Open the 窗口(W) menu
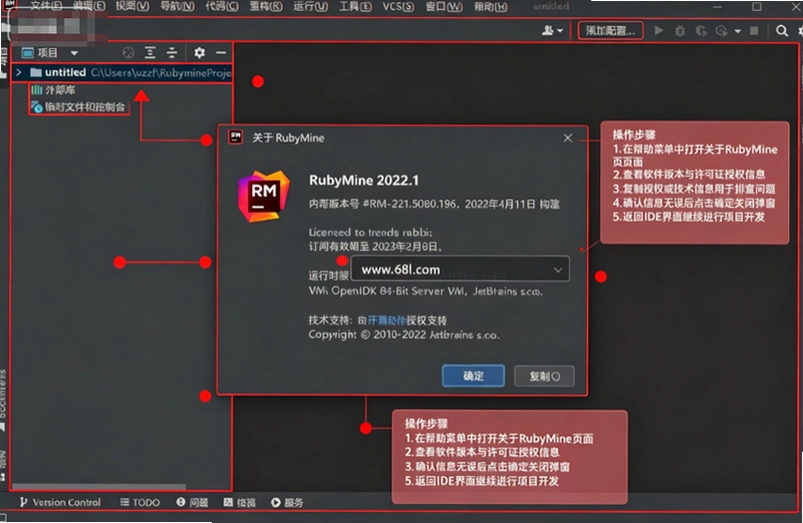Screen dimensions: 803x523 click(x=444, y=6)
